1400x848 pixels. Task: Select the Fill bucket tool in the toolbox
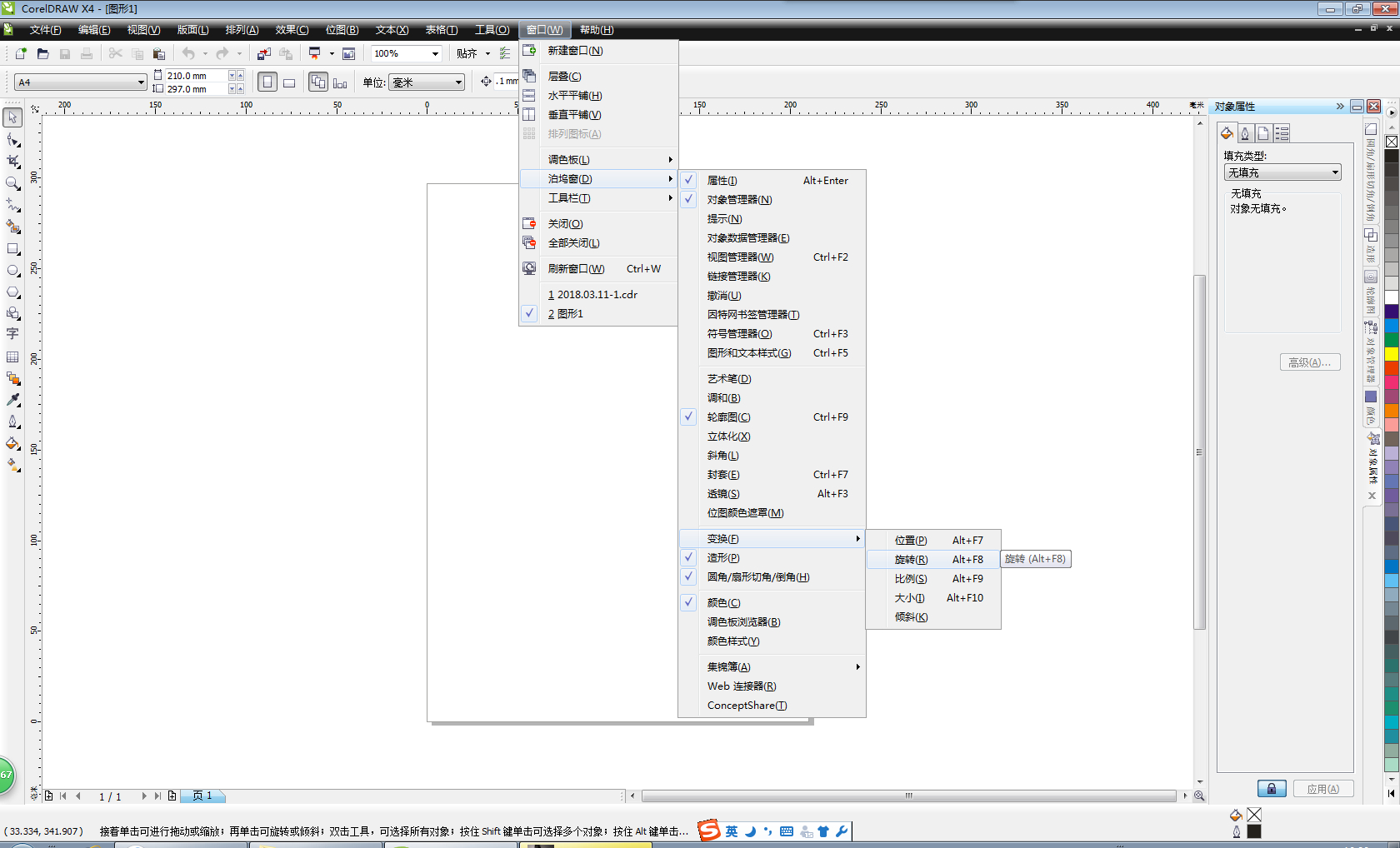point(12,443)
